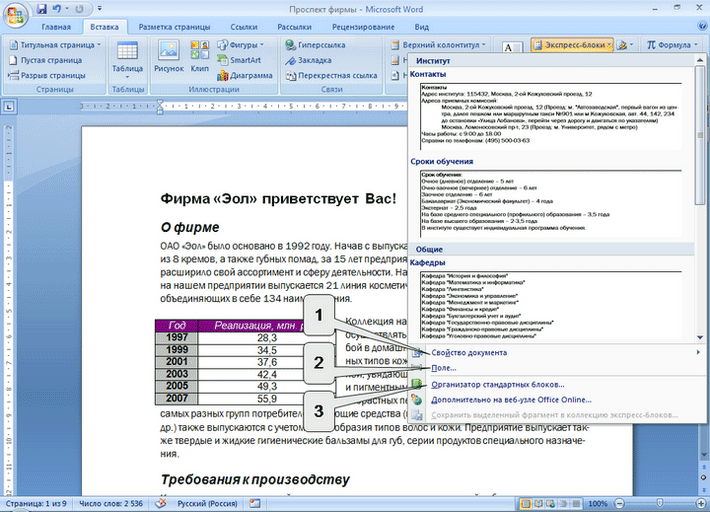Switch to Draft view

click(x=576, y=503)
